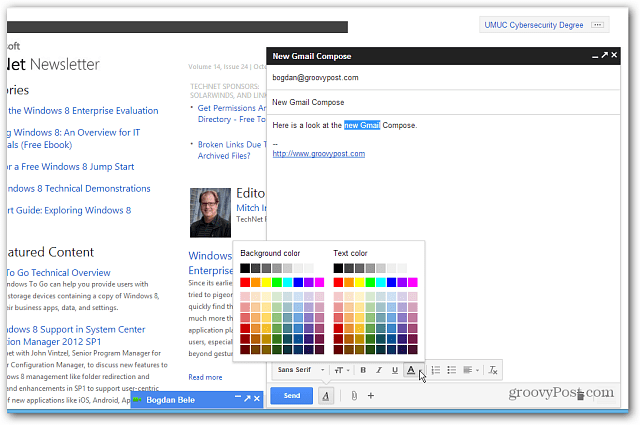Screen dimensions: 640x425
Task: Pick bright green text color swatch
Action: (370, 282)
